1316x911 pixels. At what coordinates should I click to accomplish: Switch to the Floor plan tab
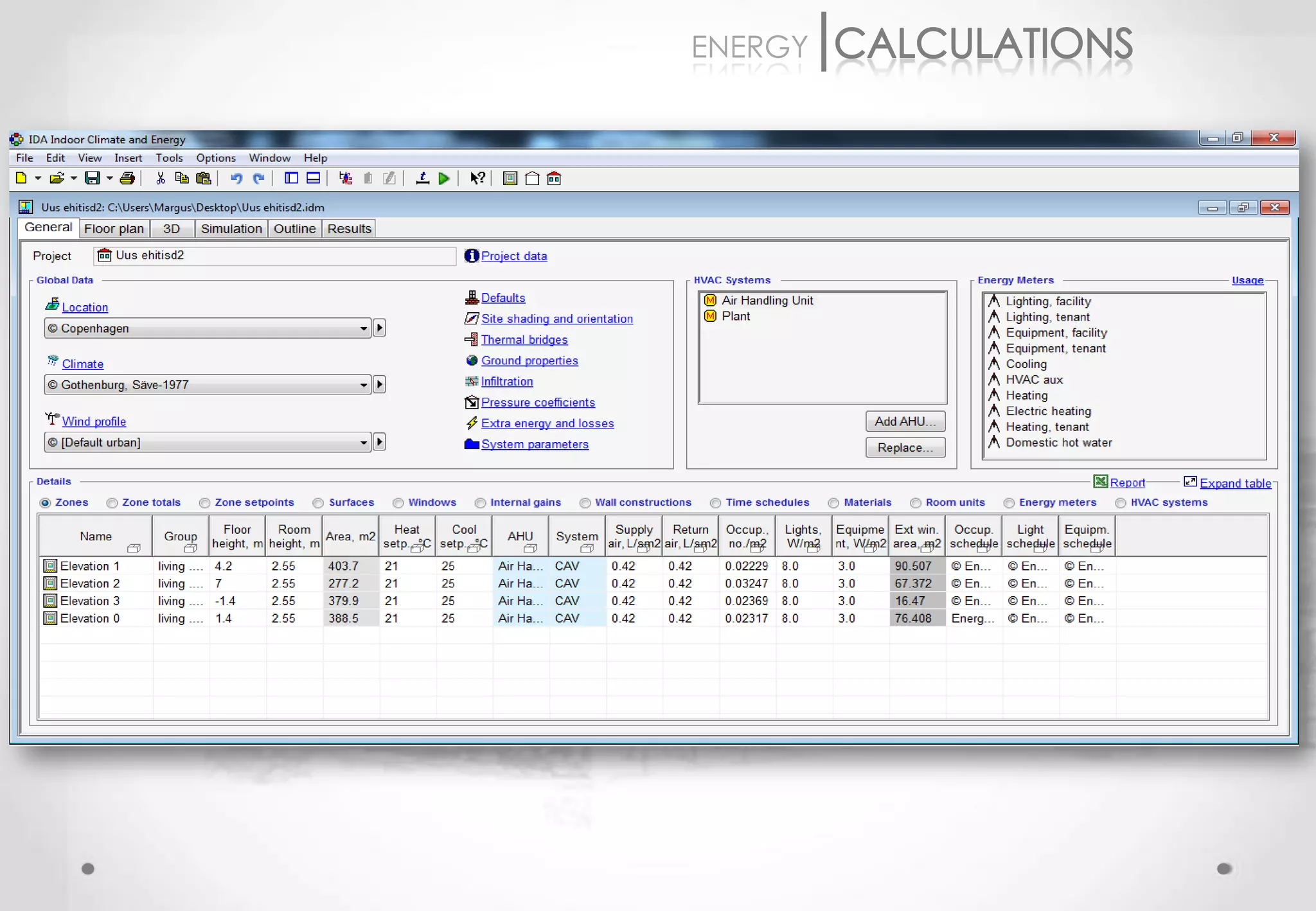click(x=114, y=229)
